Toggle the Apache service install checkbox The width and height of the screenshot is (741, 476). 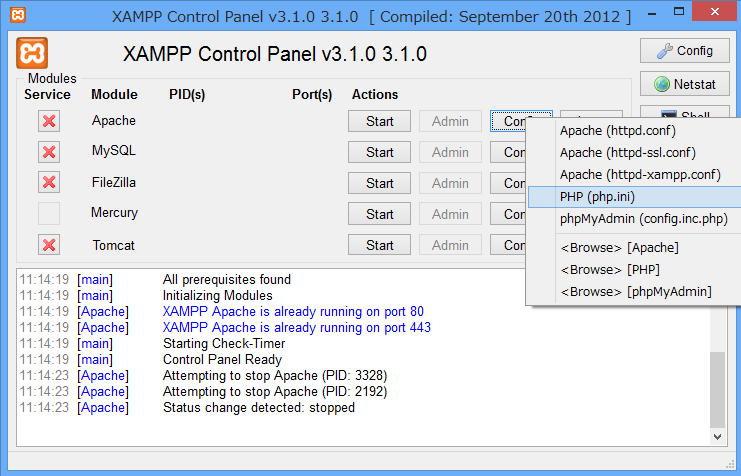[x=49, y=121]
